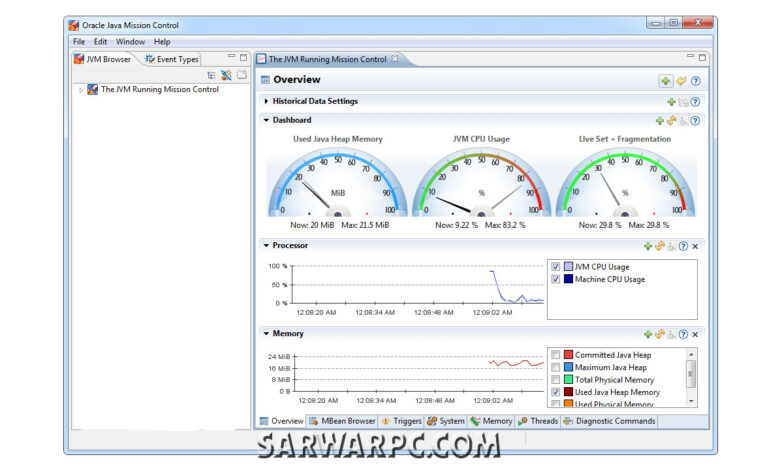This screenshot has width=780, height=470.
Task: Click the Maximum Java Heap blue swatch
Action: click(x=568, y=367)
